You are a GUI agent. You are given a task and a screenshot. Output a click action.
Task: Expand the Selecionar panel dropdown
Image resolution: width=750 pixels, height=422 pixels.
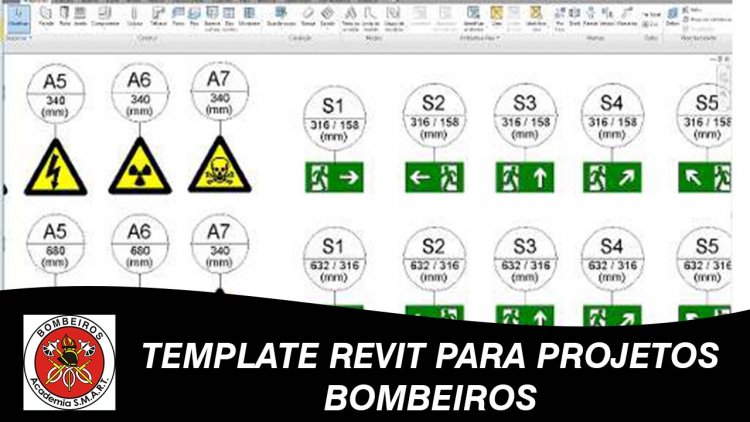pos(19,38)
